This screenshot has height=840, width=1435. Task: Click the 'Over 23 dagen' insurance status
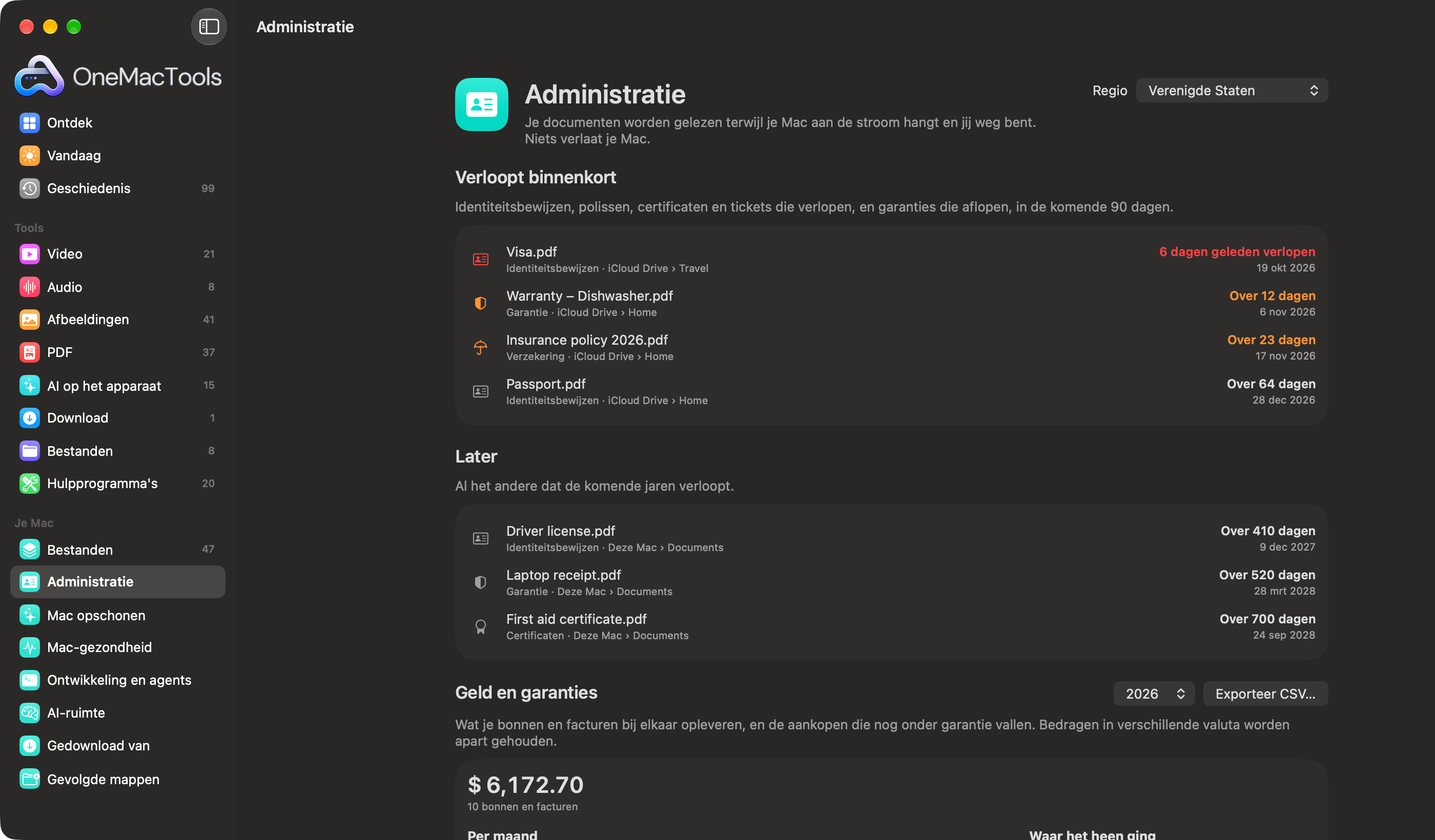pos(1271,340)
